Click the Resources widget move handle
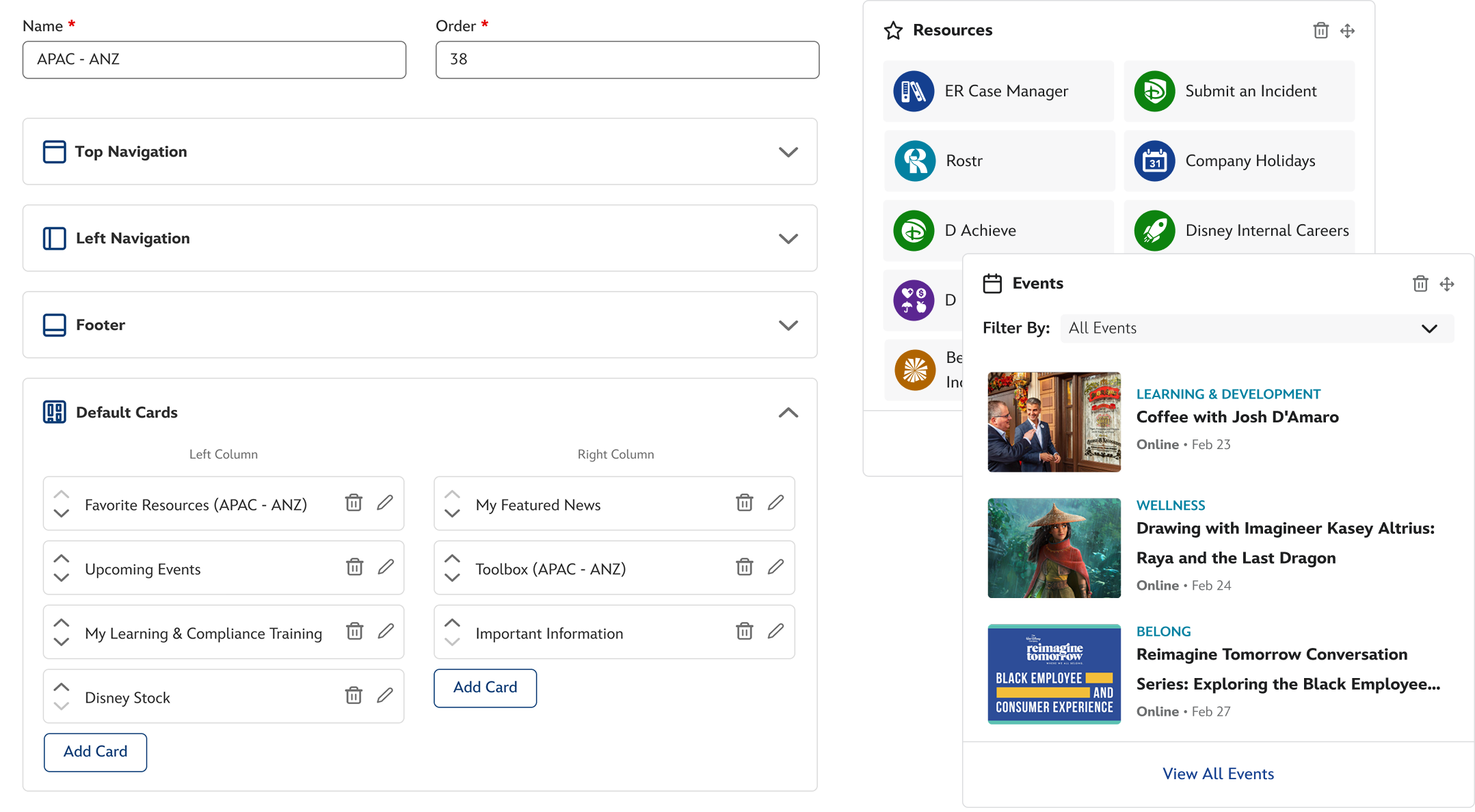Viewport: 1475px width, 812px height. pyautogui.click(x=1347, y=31)
